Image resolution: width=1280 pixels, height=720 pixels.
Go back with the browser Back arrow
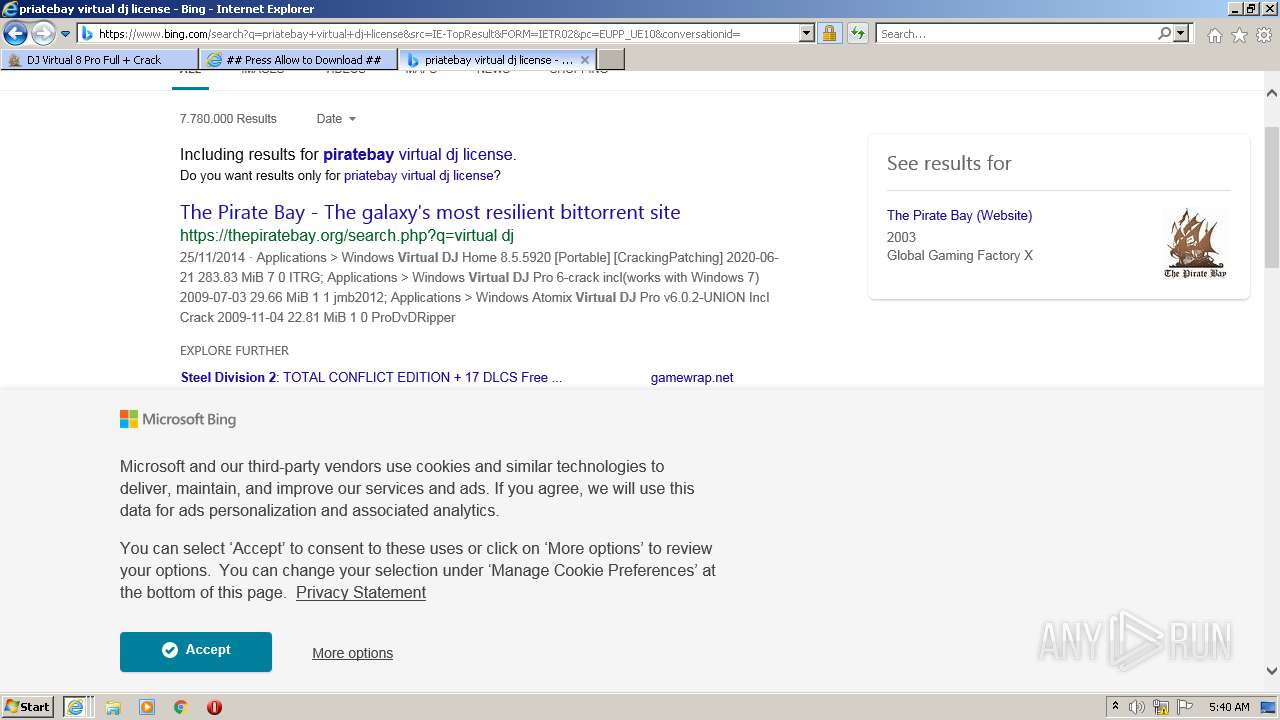(15, 34)
